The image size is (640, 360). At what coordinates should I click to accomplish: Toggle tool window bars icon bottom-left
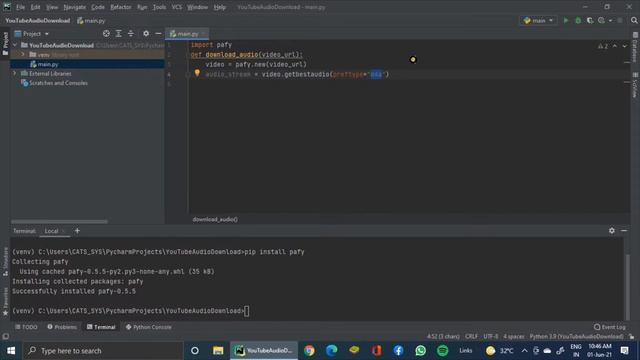pyautogui.click(x=5, y=336)
